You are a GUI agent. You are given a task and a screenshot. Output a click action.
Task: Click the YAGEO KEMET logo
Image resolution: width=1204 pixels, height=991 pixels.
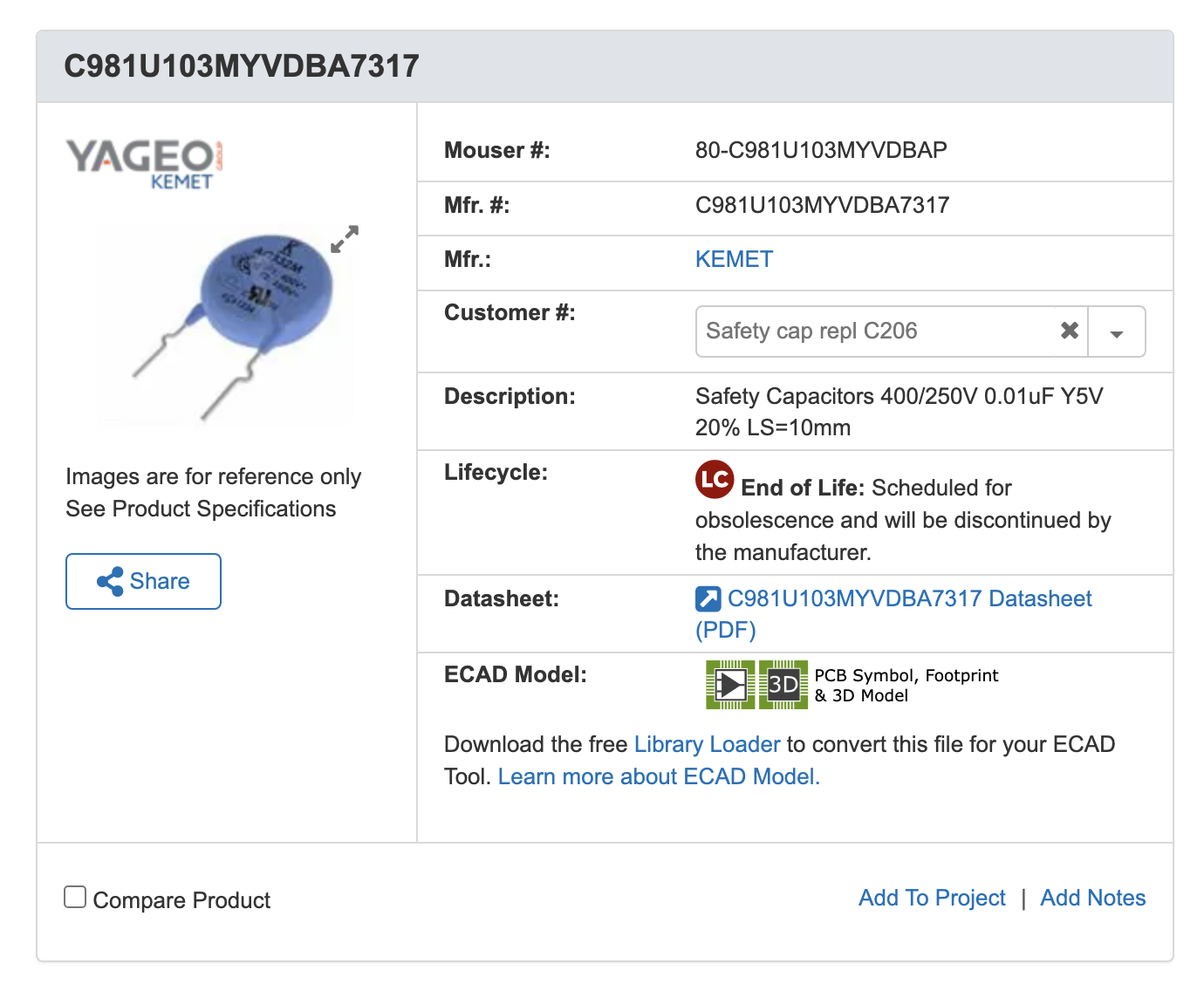pyautogui.click(x=145, y=163)
